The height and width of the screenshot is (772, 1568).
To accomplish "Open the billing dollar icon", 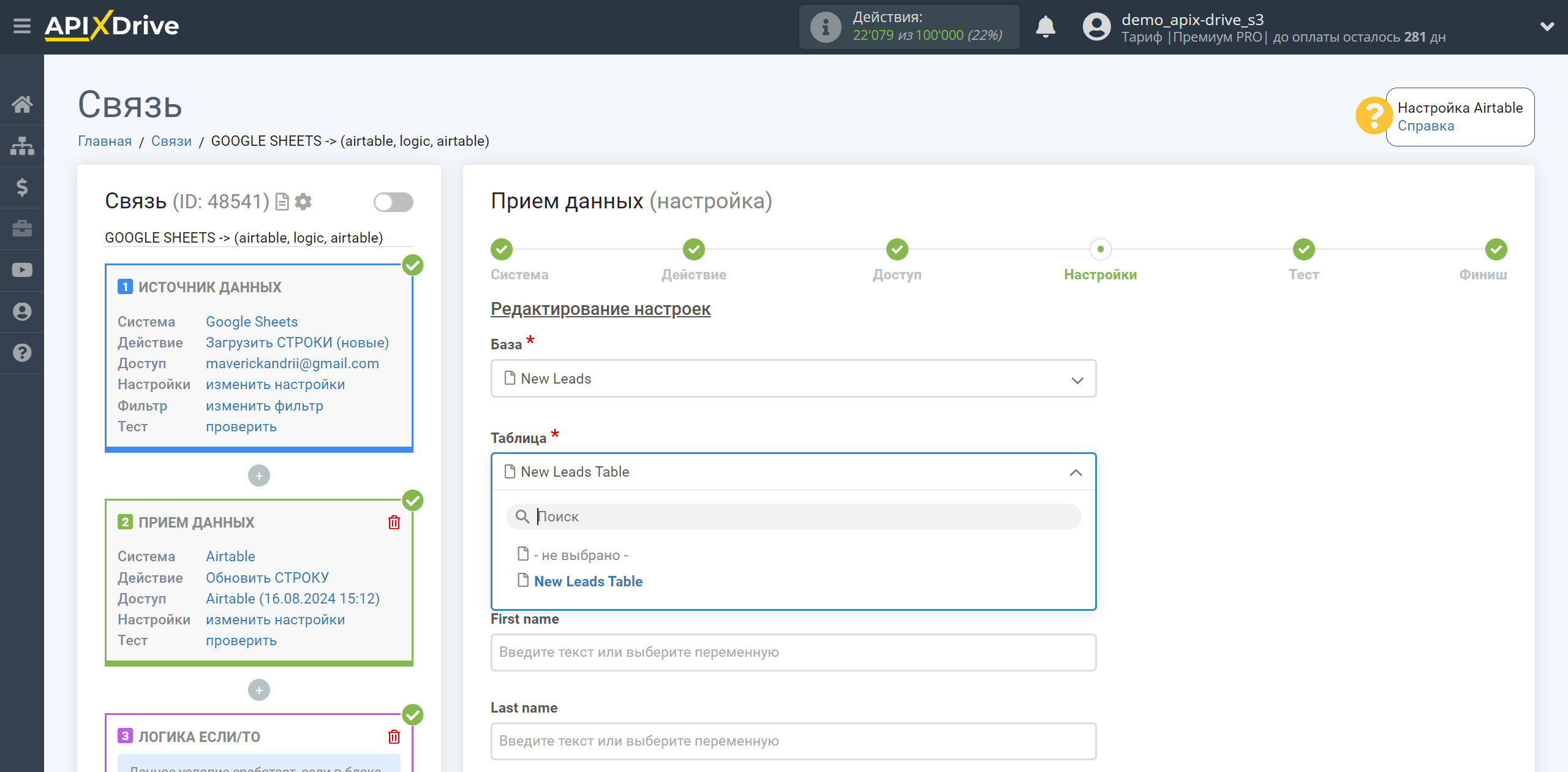I will click(22, 187).
